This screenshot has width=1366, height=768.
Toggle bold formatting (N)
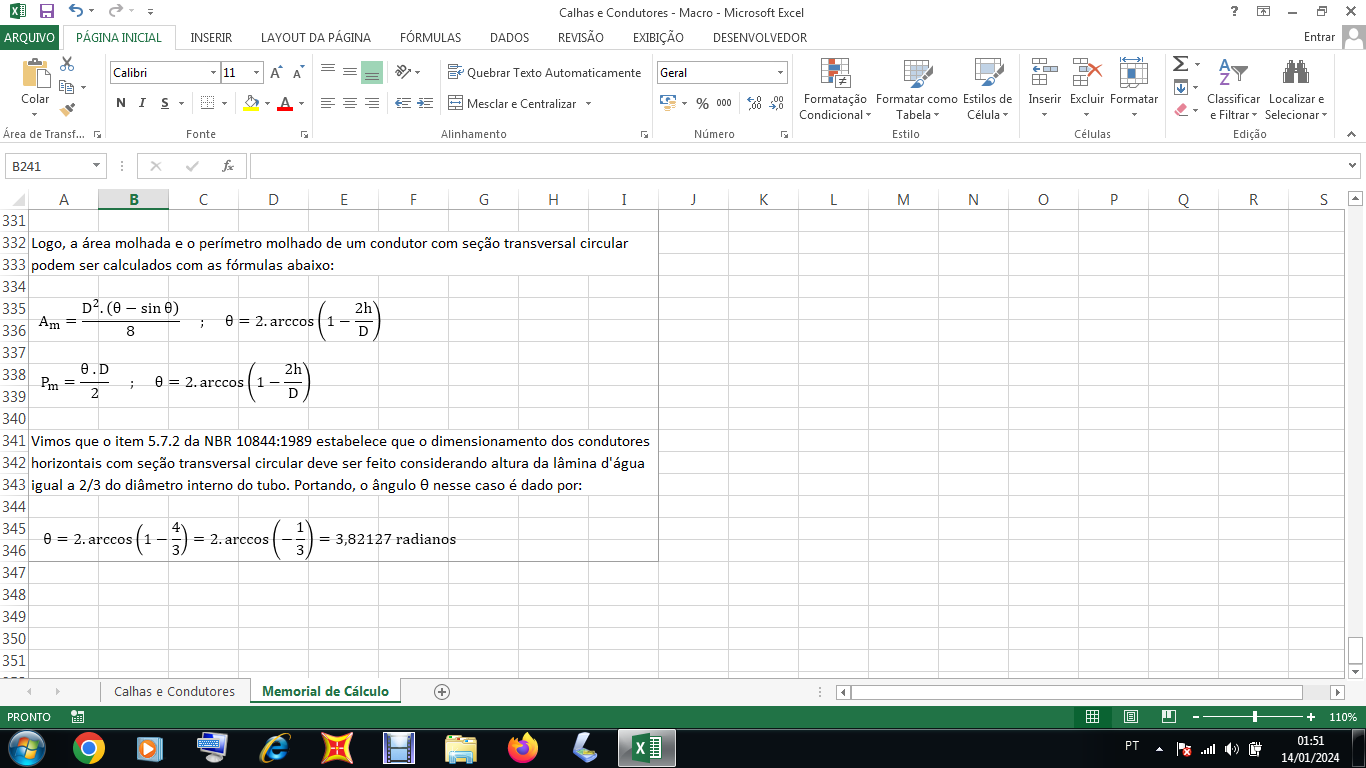click(121, 103)
